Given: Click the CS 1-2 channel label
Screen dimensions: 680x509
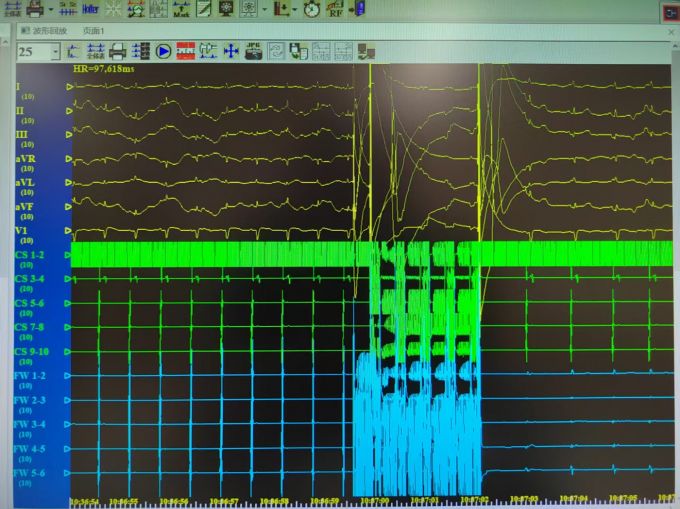Looking at the screenshot, I should click(x=30, y=255).
